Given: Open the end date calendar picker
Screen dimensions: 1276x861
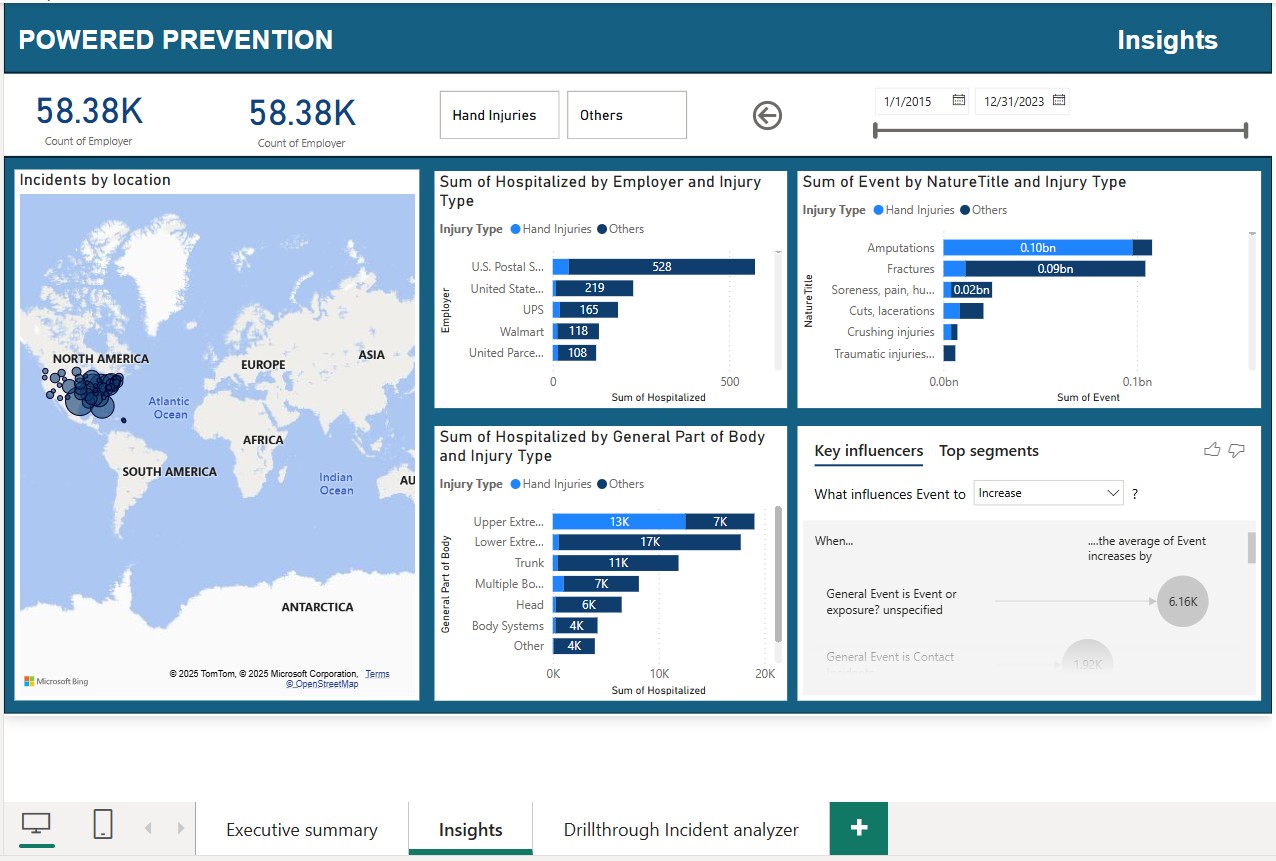Looking at the screenshot, I should pyautogui.click(x=1057, y=101).
